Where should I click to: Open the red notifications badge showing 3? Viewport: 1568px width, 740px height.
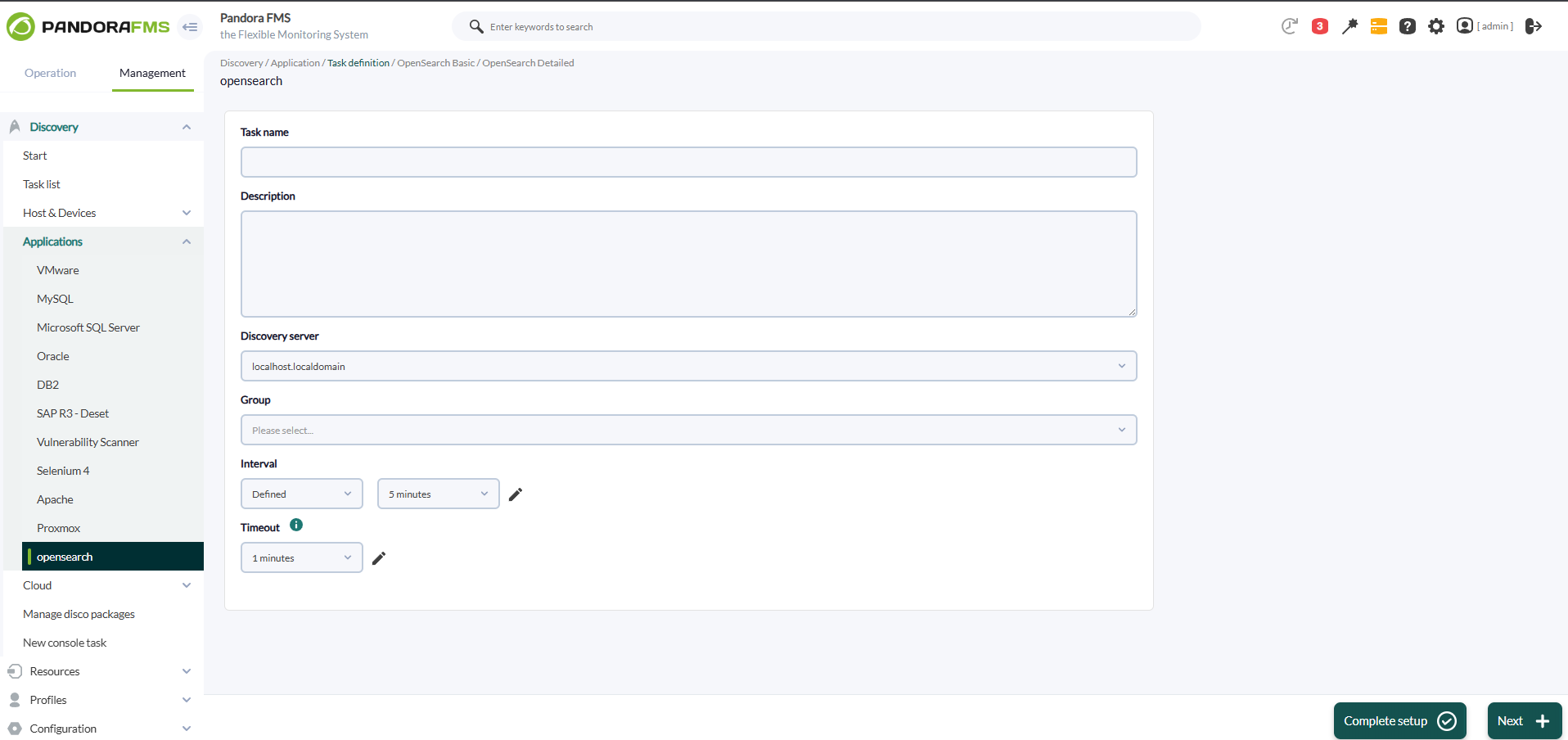(x=1320, y=26)
